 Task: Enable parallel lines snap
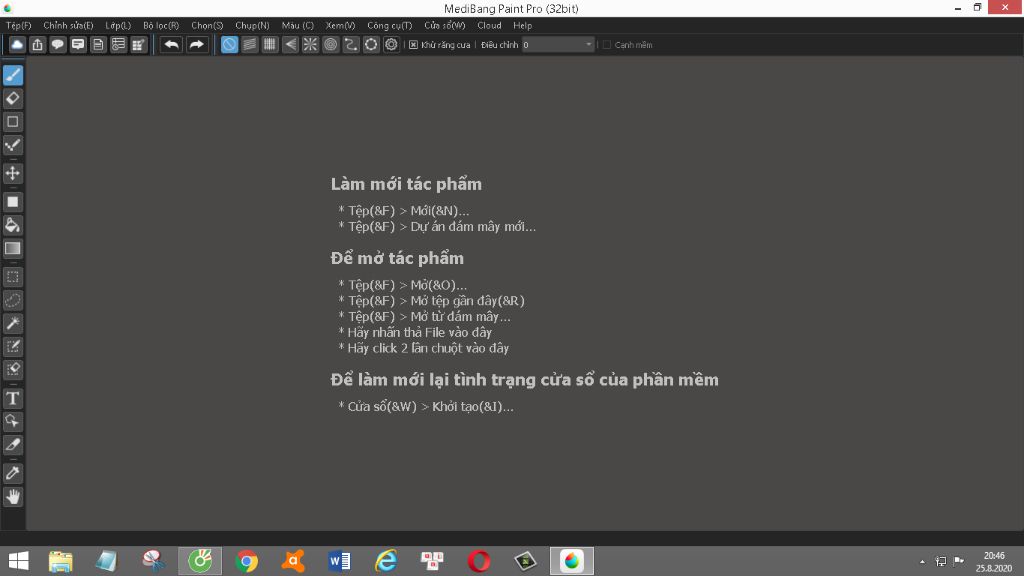click(x=249, y=44)
